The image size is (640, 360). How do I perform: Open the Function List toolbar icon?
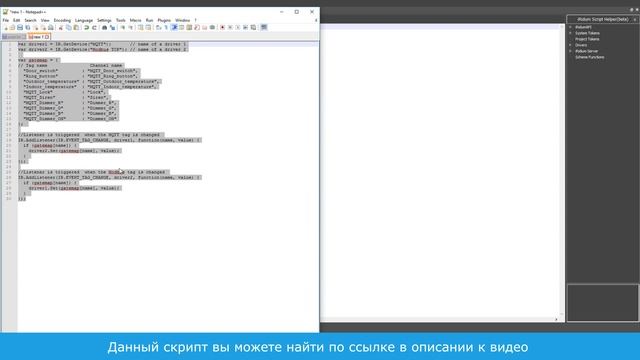tap(197, 27)
